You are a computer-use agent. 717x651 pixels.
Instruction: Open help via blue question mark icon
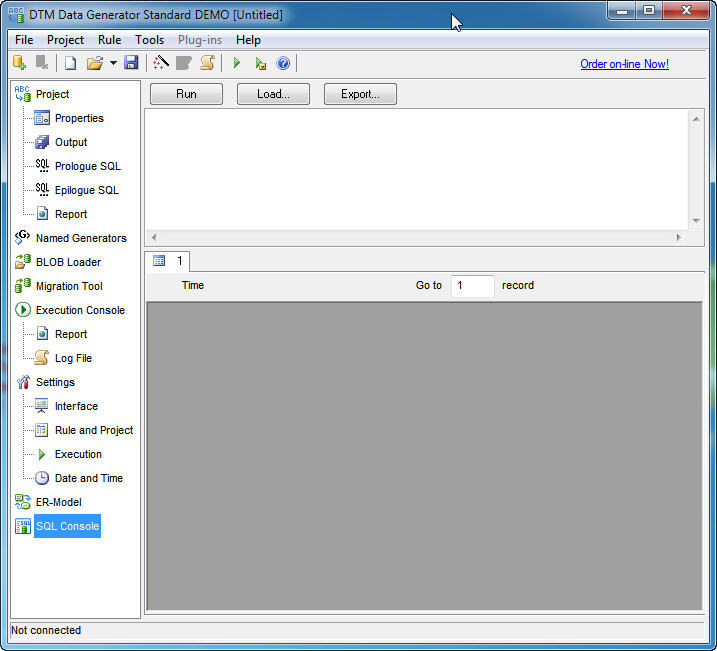pos(283,63)
